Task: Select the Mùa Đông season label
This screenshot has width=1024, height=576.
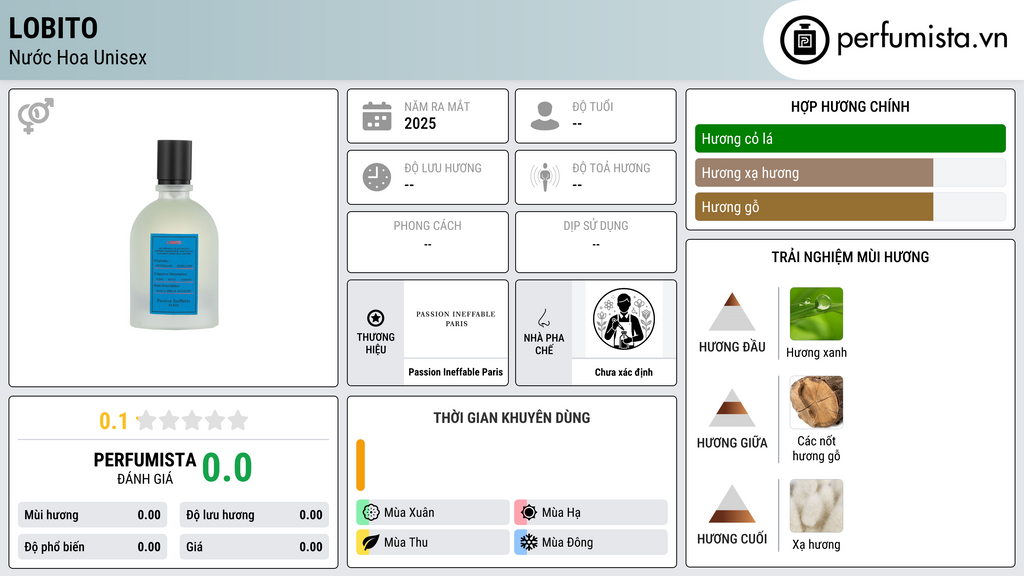Action: (568, 542)
